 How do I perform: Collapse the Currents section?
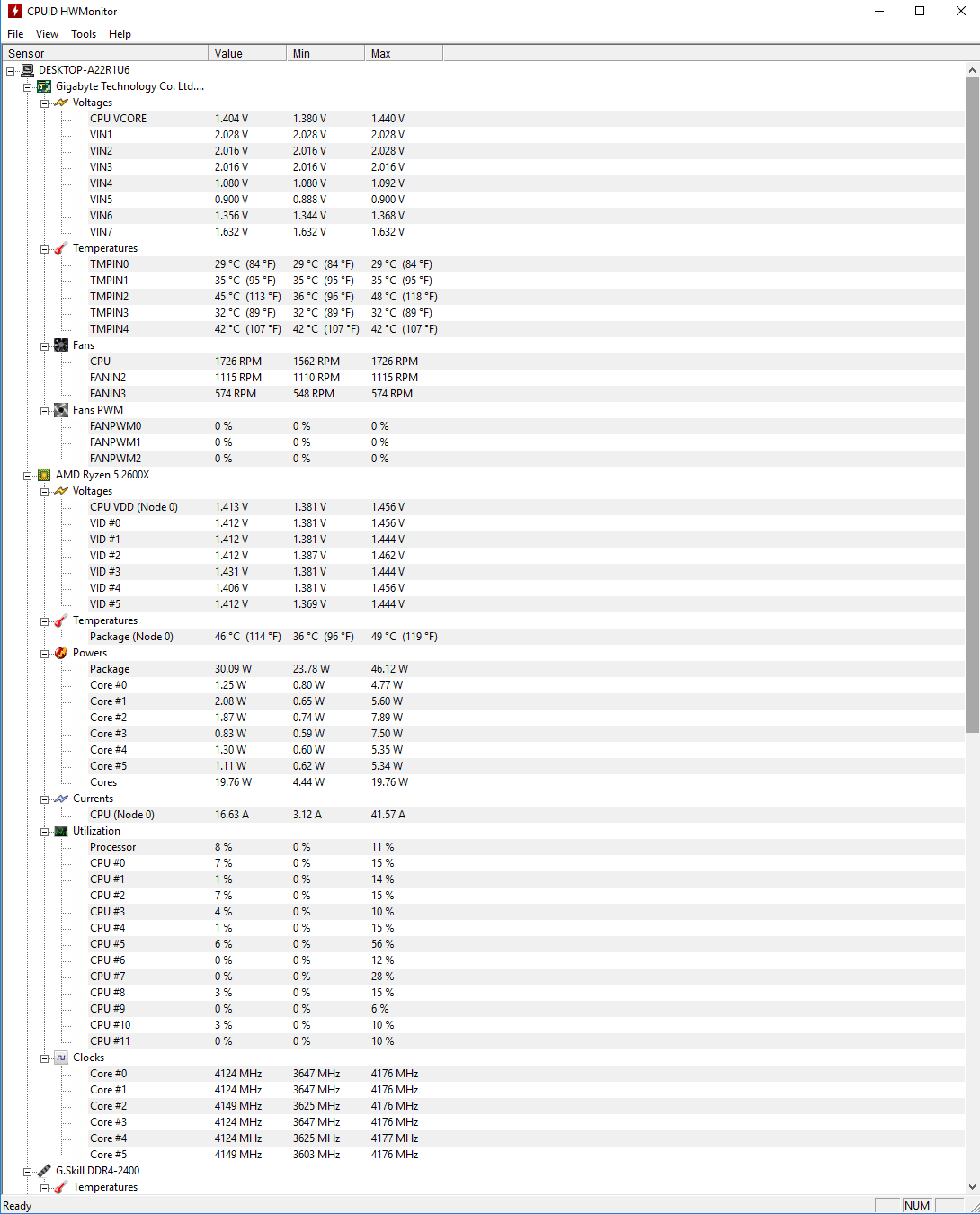click(x=44, y=799)
